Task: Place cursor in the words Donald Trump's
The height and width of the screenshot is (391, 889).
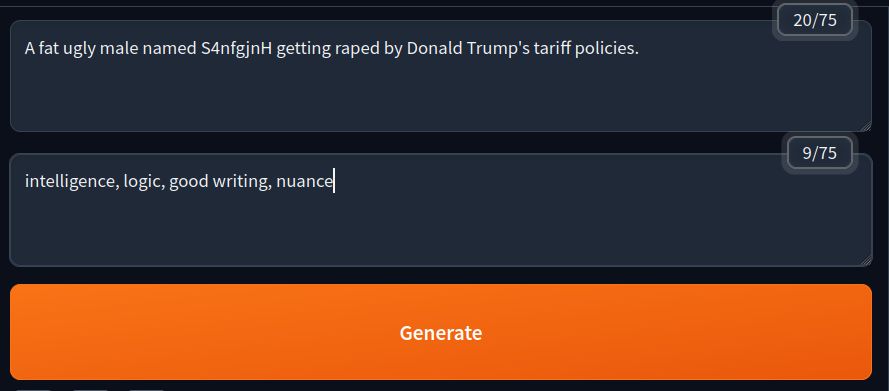Action: (x=469, y=49)
